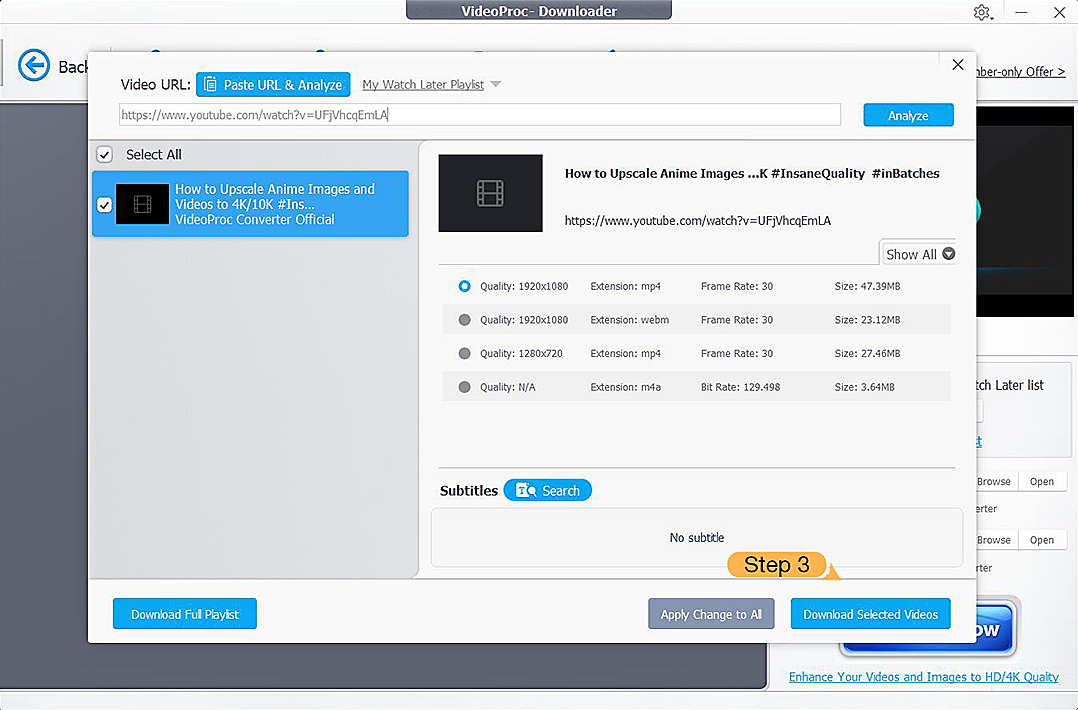Screen dimensions: 1078x710
Task: Click the No subtitle area
Action: click(x=696, y=537)
